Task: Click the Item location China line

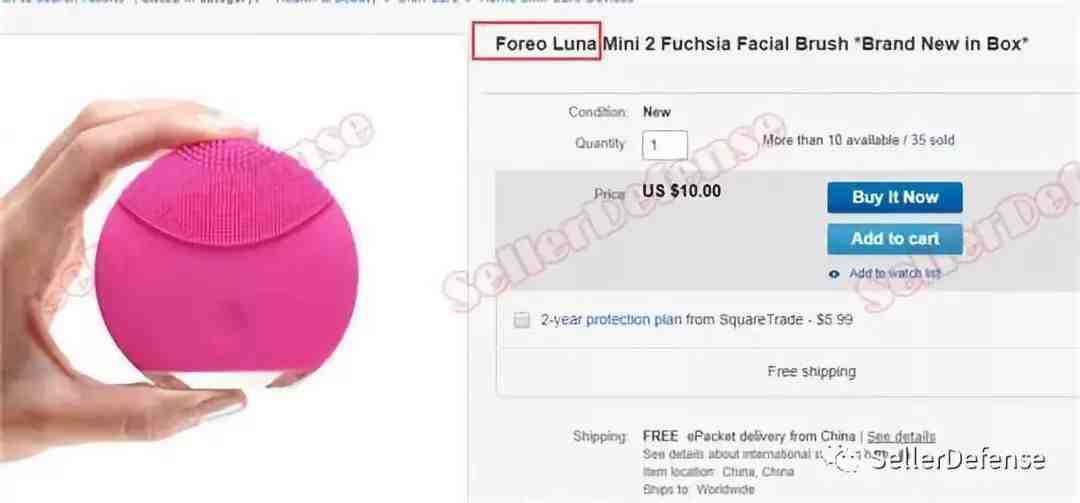Action: click(x=718, y=472)
